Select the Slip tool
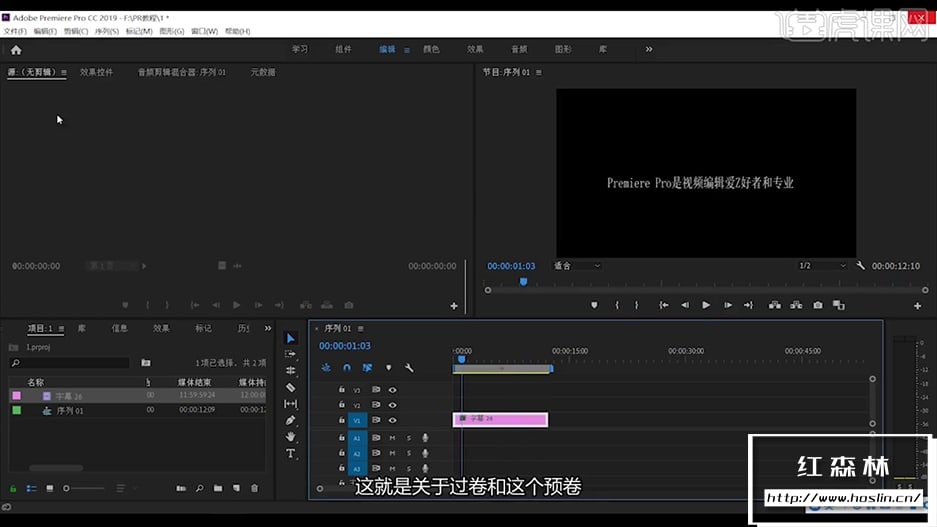This screenshot has height=527, width=937. pos(290,404)
